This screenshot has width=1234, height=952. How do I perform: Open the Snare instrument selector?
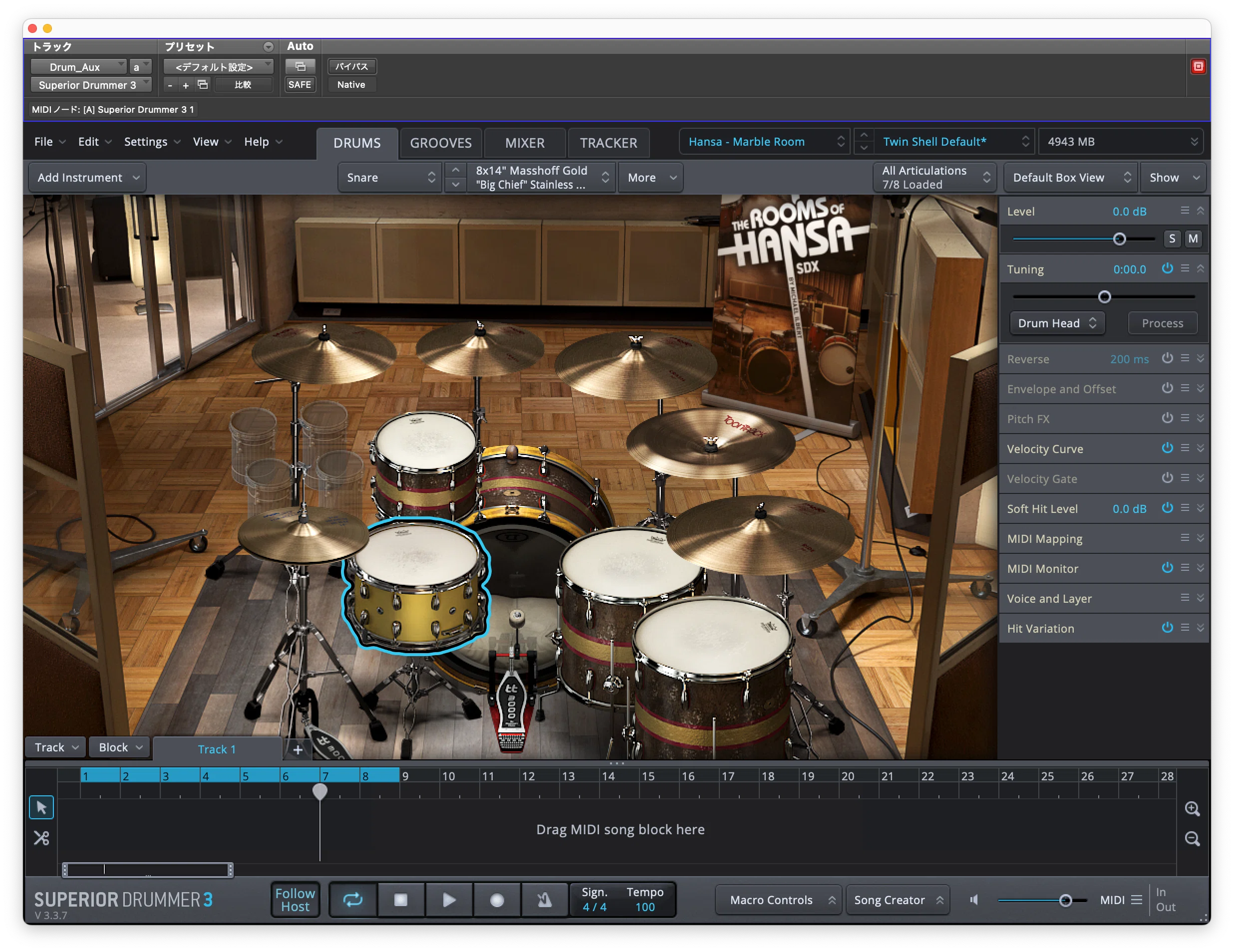(x=390, y=177)
